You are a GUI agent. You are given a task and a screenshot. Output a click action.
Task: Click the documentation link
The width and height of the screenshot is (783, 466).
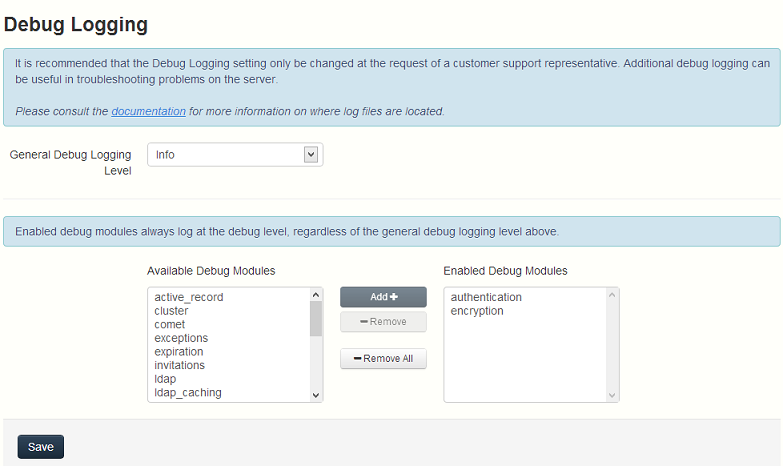coord(148,111)
